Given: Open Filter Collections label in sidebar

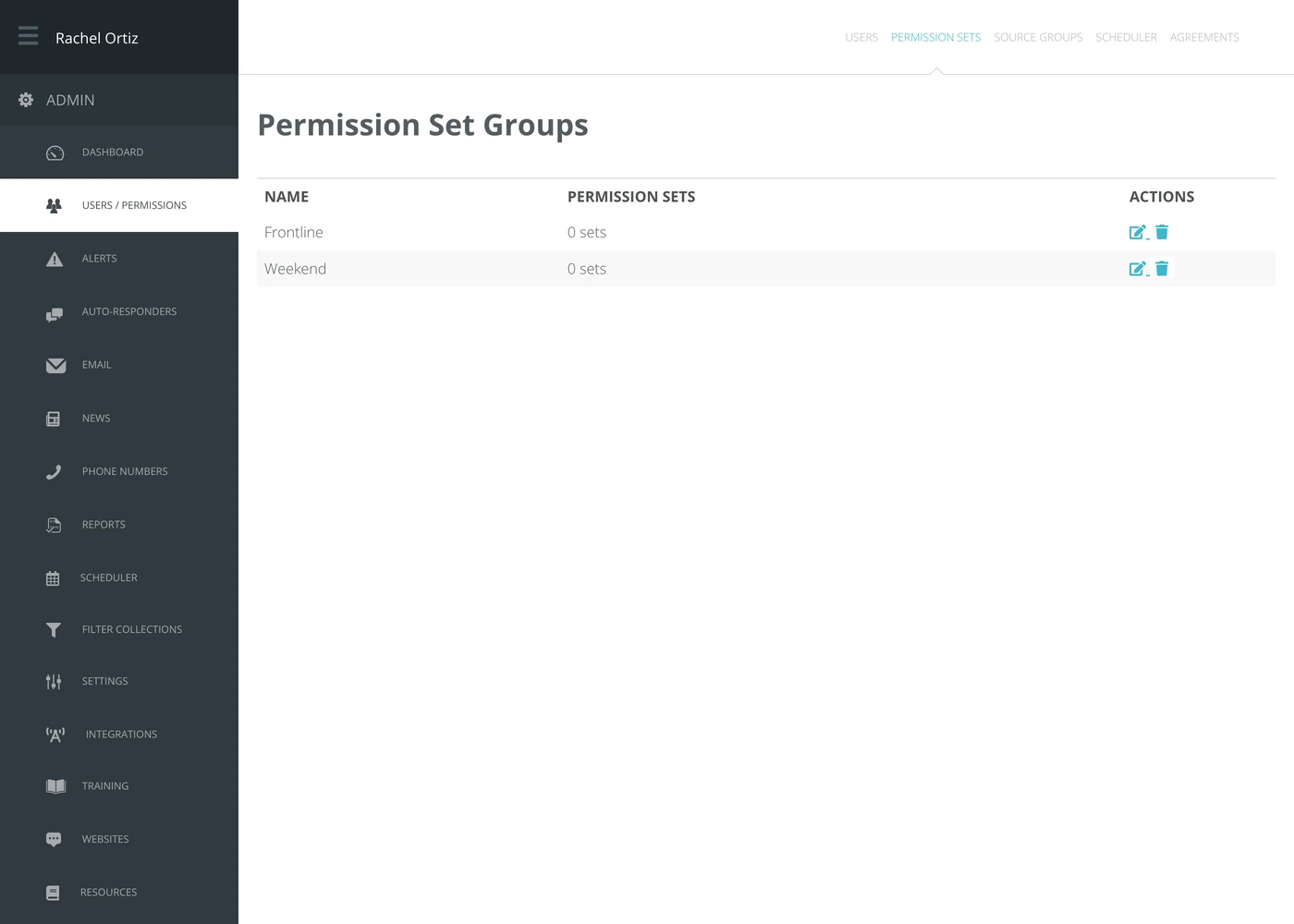Looking at the screenshot, I should pos(132,629).
